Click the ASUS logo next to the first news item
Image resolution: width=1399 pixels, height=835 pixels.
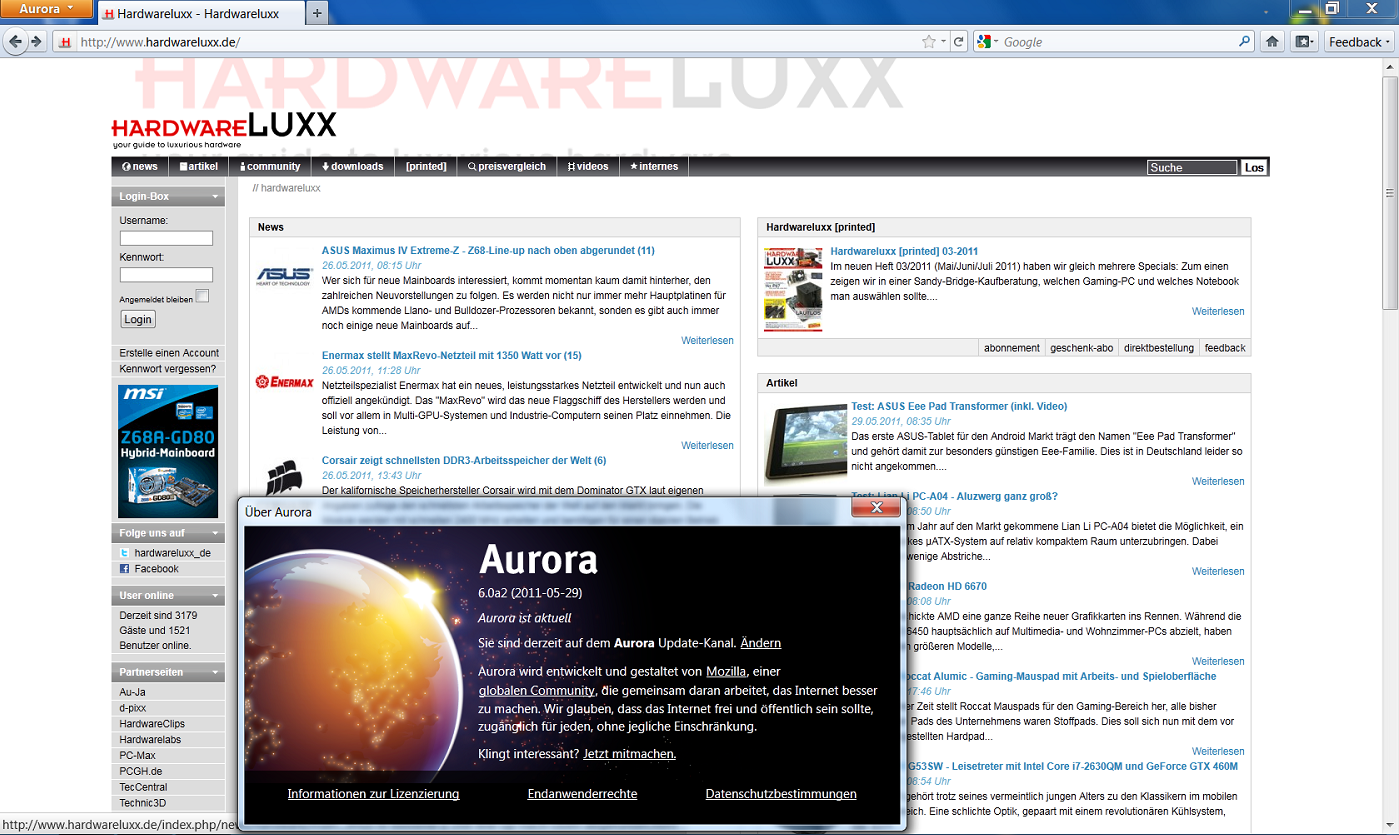(x=284, y=276)
